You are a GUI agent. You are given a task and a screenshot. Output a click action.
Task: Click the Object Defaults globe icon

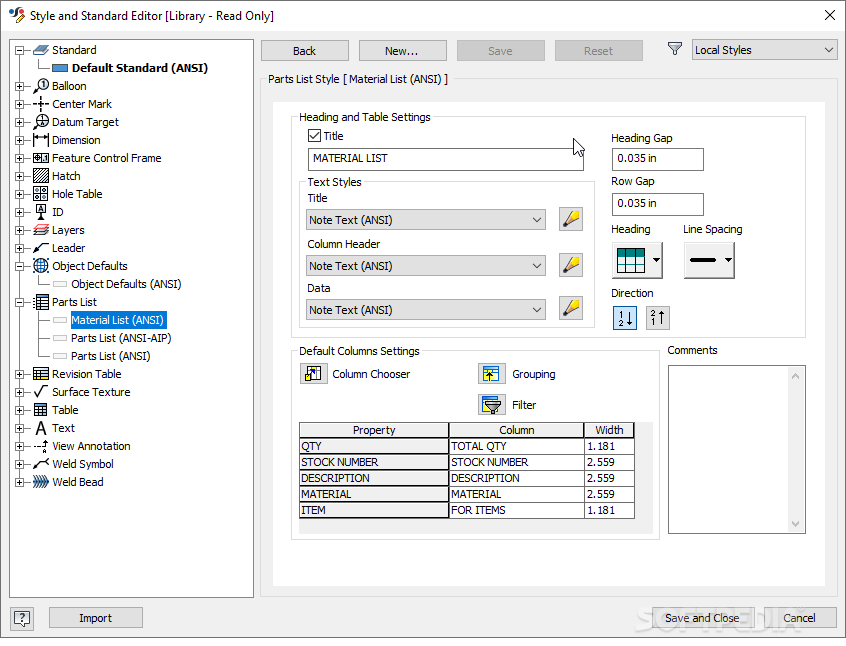click(41, 266)
